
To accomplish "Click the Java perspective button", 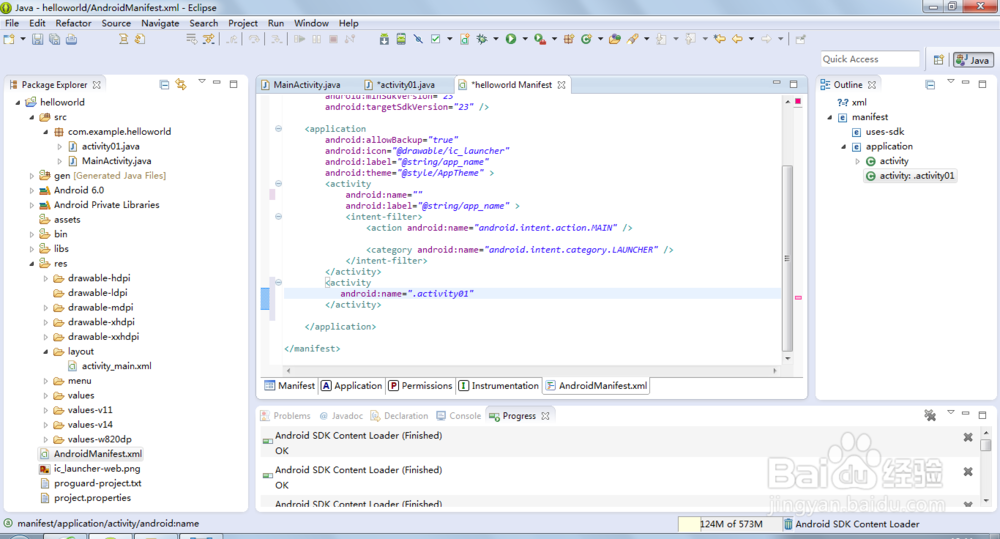I will click(973, 60).
